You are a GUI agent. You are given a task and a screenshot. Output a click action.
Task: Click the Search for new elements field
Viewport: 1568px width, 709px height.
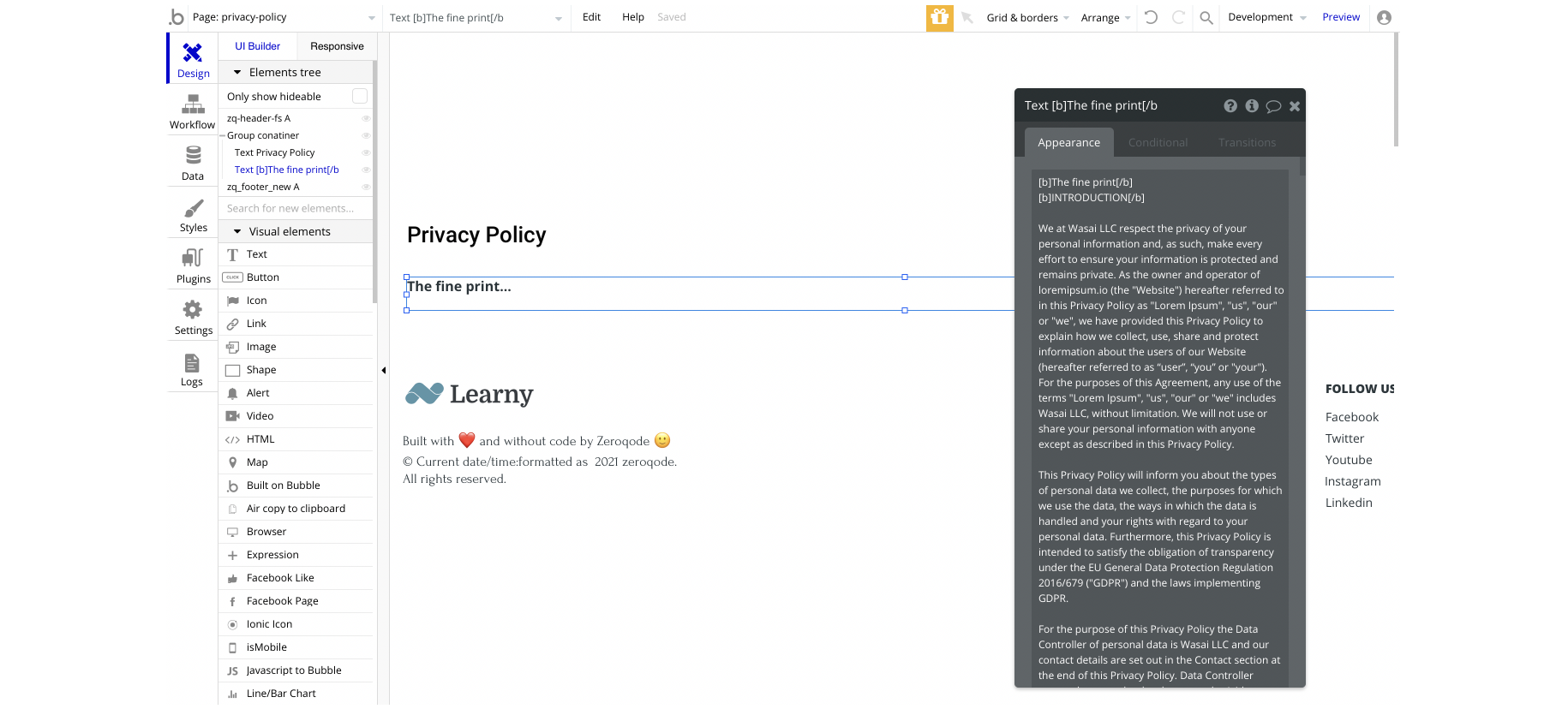(296, 208)
